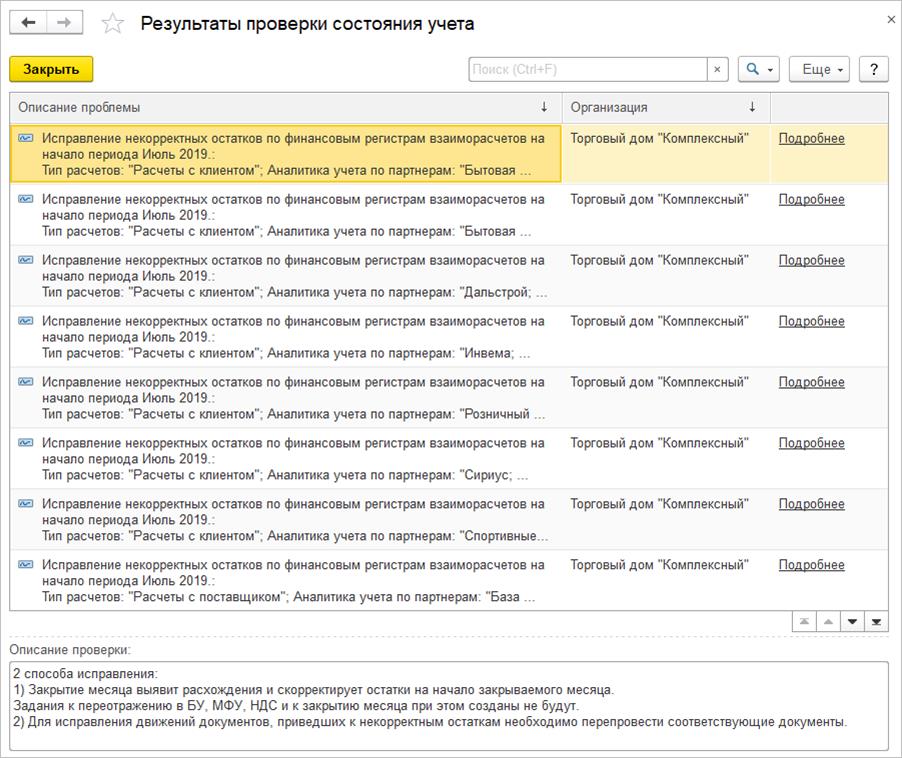The height and width of the screenshot is (758, 902).
Task: Add window to favorites with star icon
Action: tap(113, 24)
